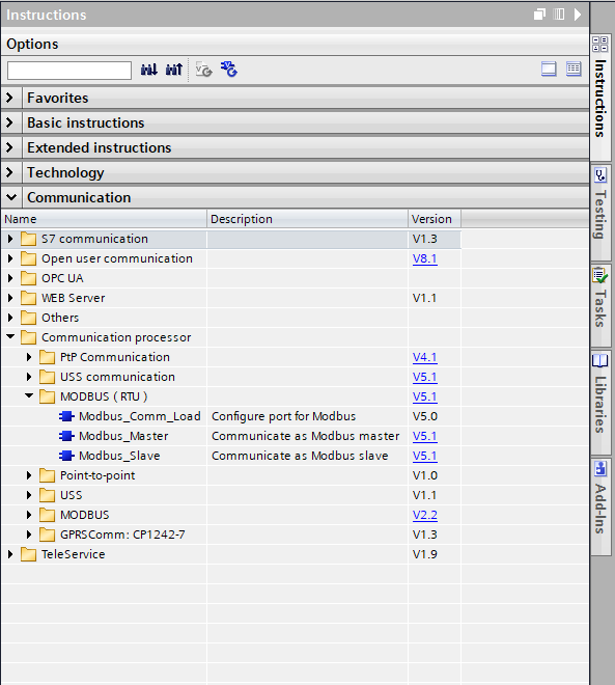
Task: Click the V4.1 version link for PtP Communication
Action: 425,357
